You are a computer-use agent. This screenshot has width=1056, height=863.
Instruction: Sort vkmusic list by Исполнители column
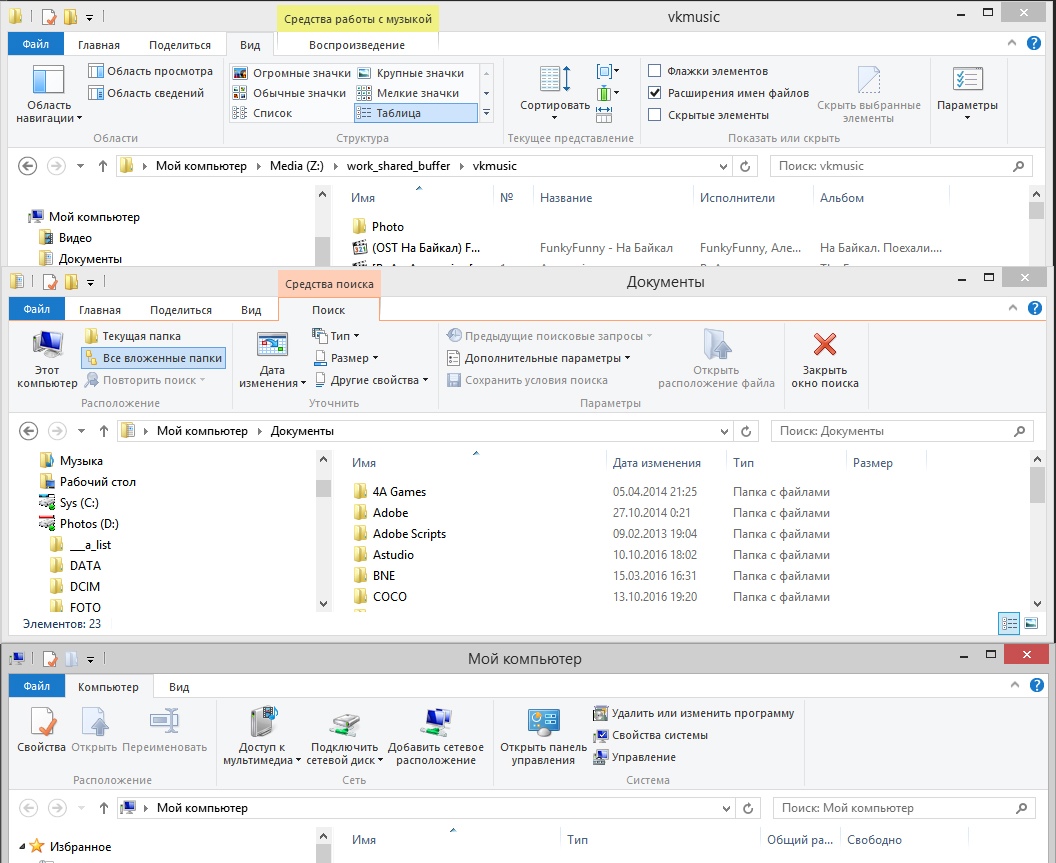coord(753,197)
